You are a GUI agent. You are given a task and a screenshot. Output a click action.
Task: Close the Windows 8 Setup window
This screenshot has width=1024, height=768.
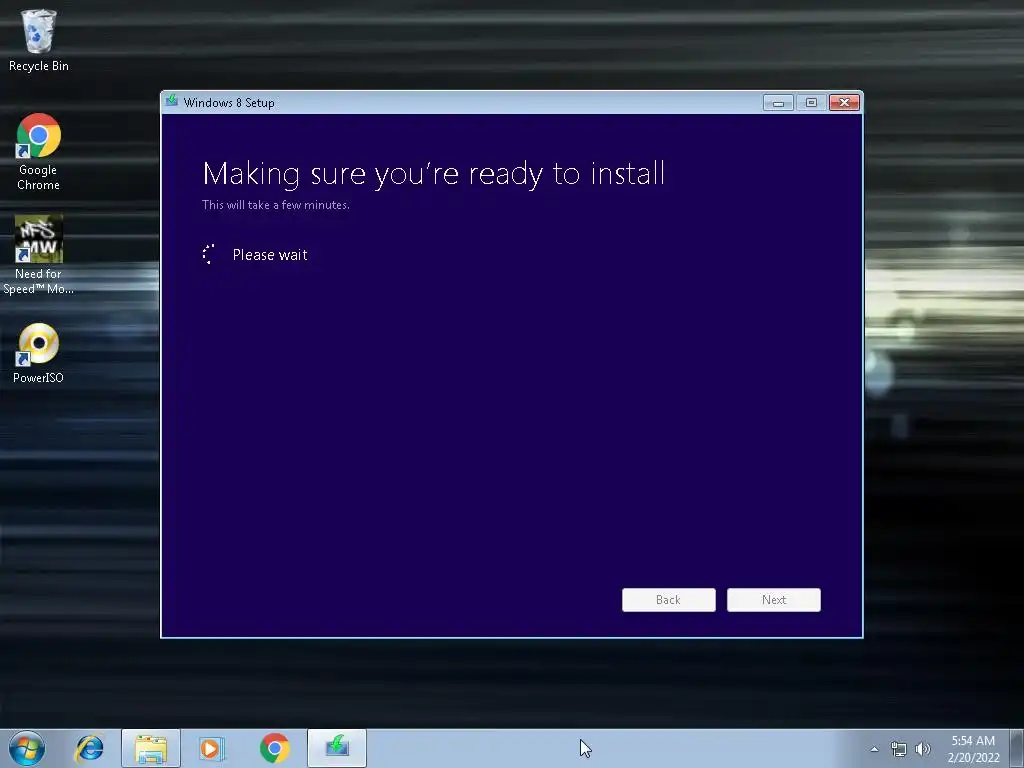tap(844, 103)
